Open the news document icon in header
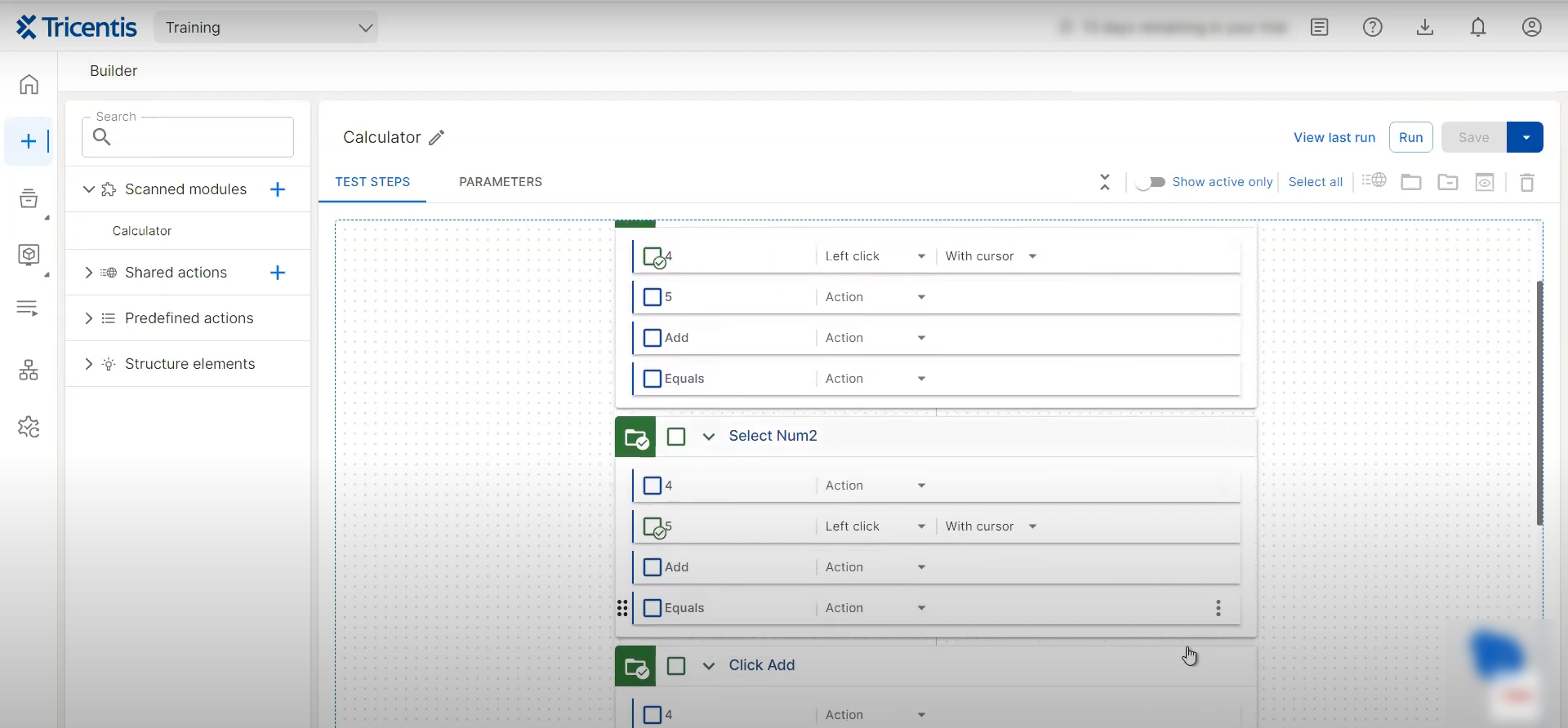The image size is (1568, 728). coord(1320,27)
